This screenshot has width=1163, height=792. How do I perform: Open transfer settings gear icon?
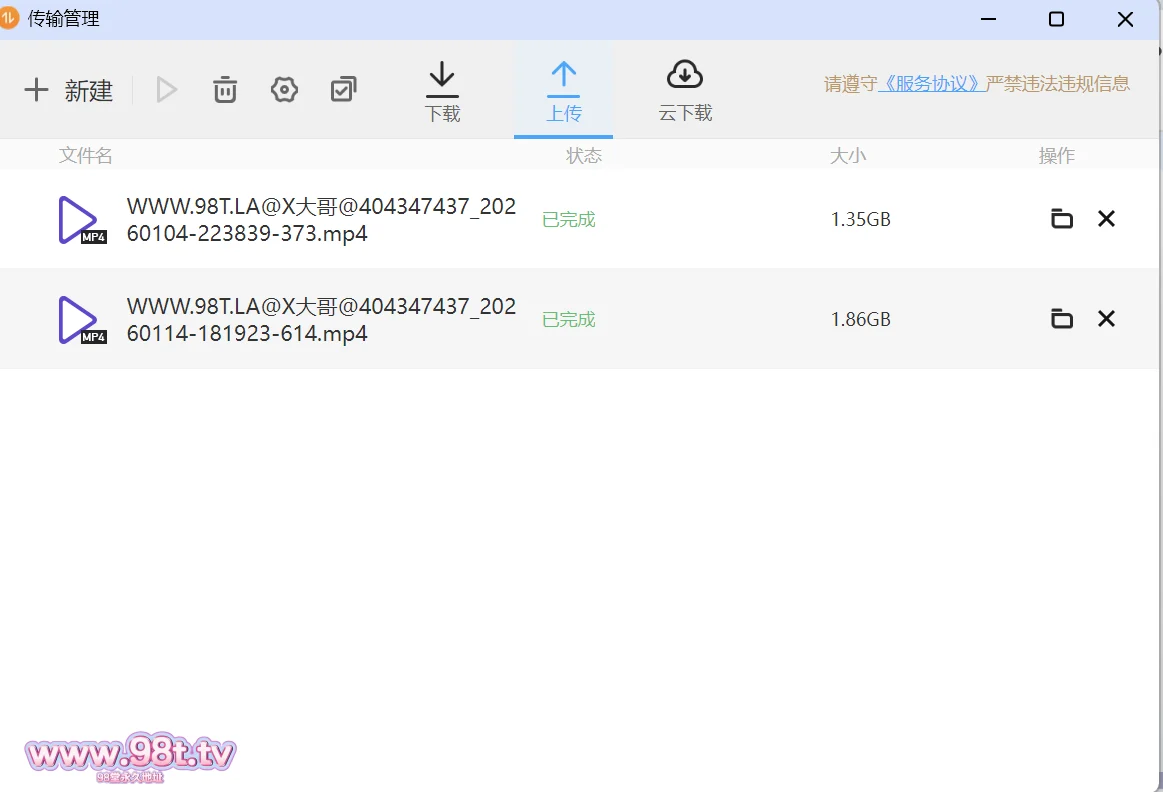tap(284, 90)
